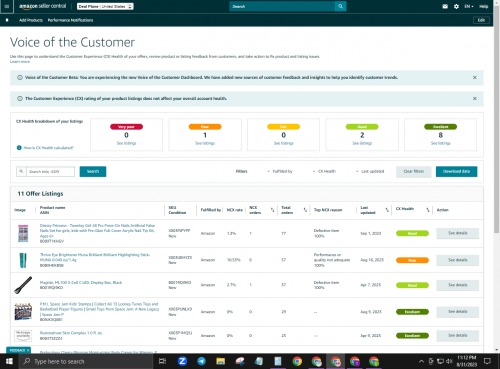Open the Restorative Skin Complex product link
This screenshot has height=369, width=500.
click(x=71, y=333)
